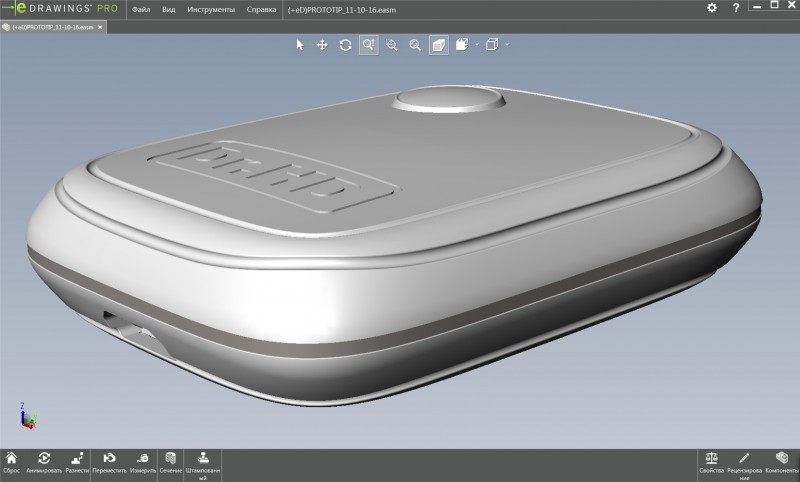Click the XYZ coordinate triad
This screenshot has width=800, height=482.
[28, 416]
